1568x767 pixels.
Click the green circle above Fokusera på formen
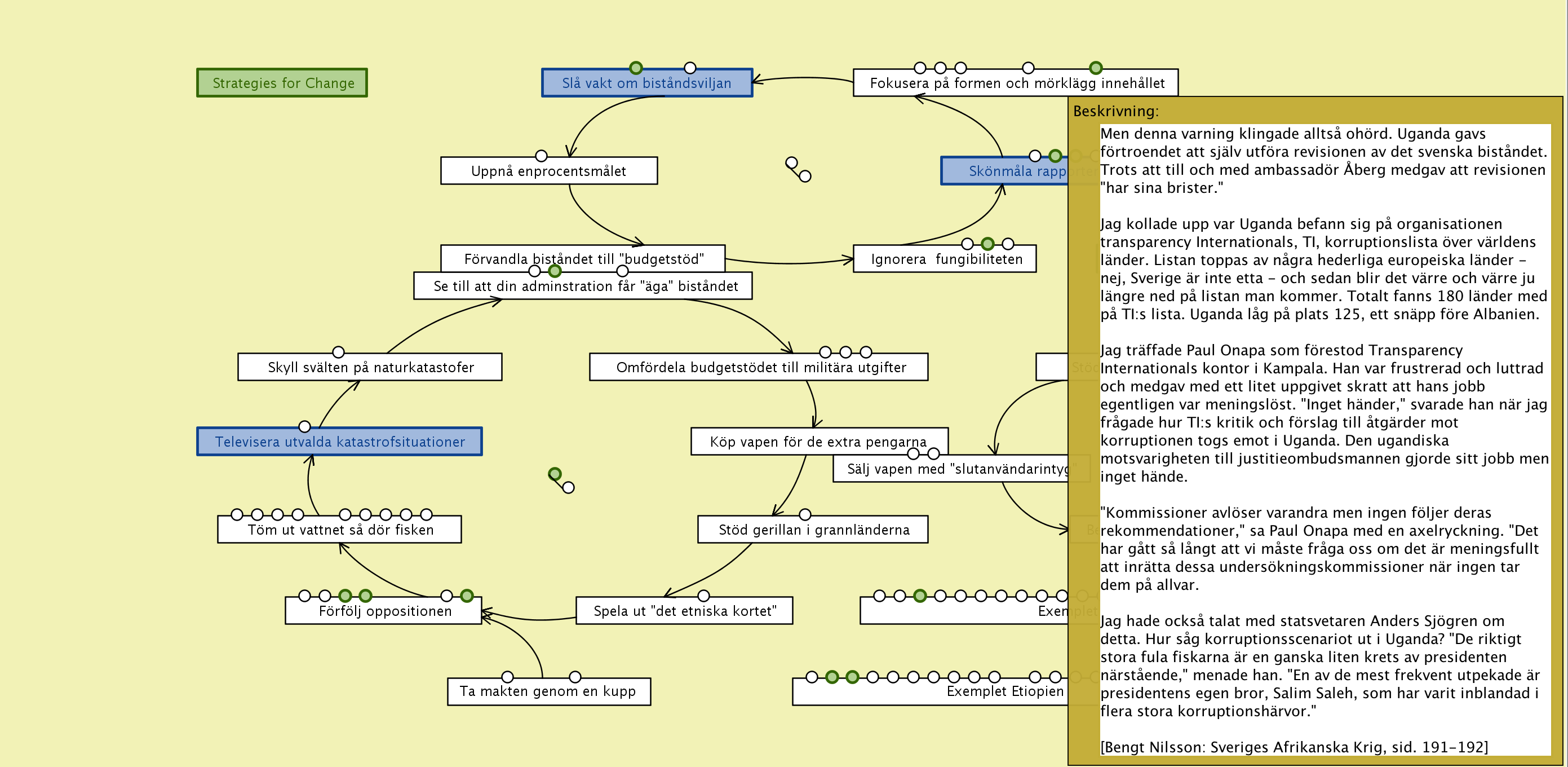coord(1096,68)
